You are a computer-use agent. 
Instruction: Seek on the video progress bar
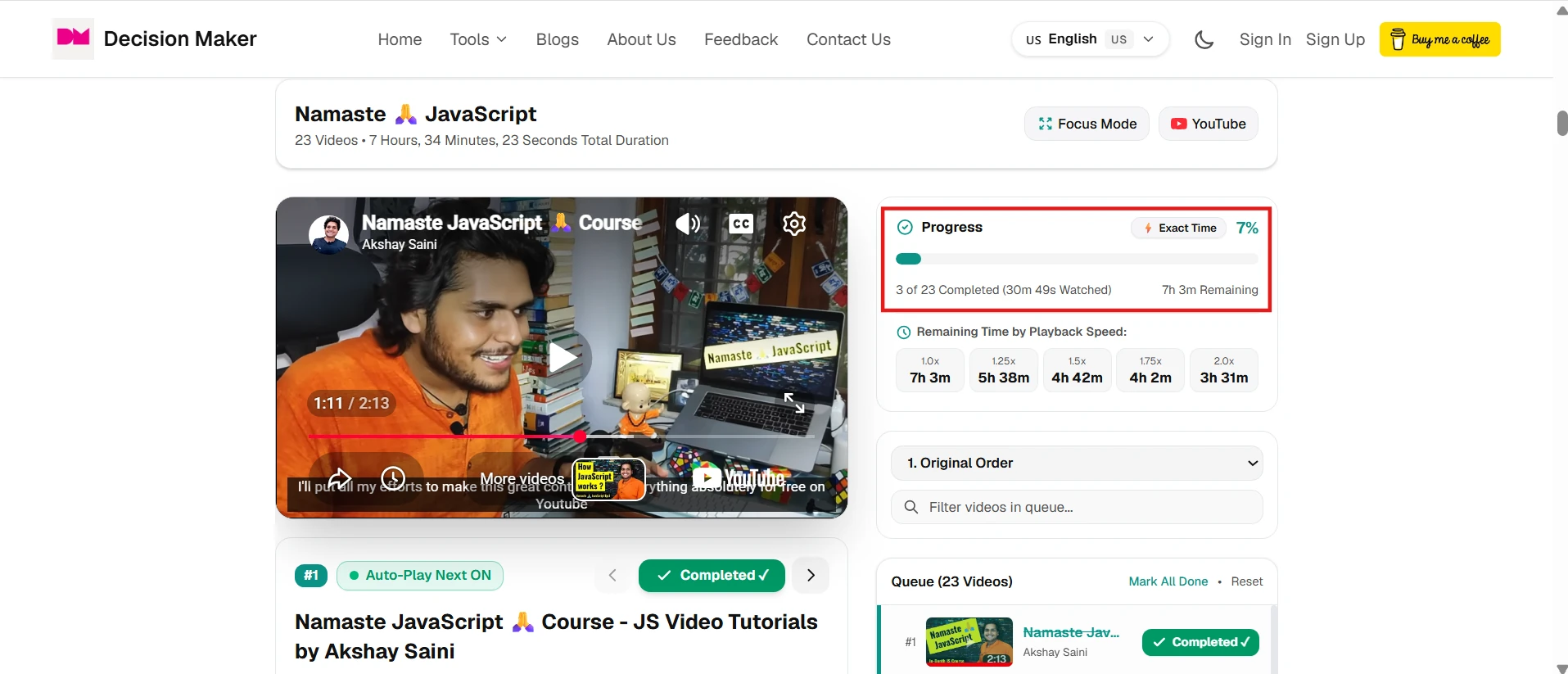[x=562, y=437]
